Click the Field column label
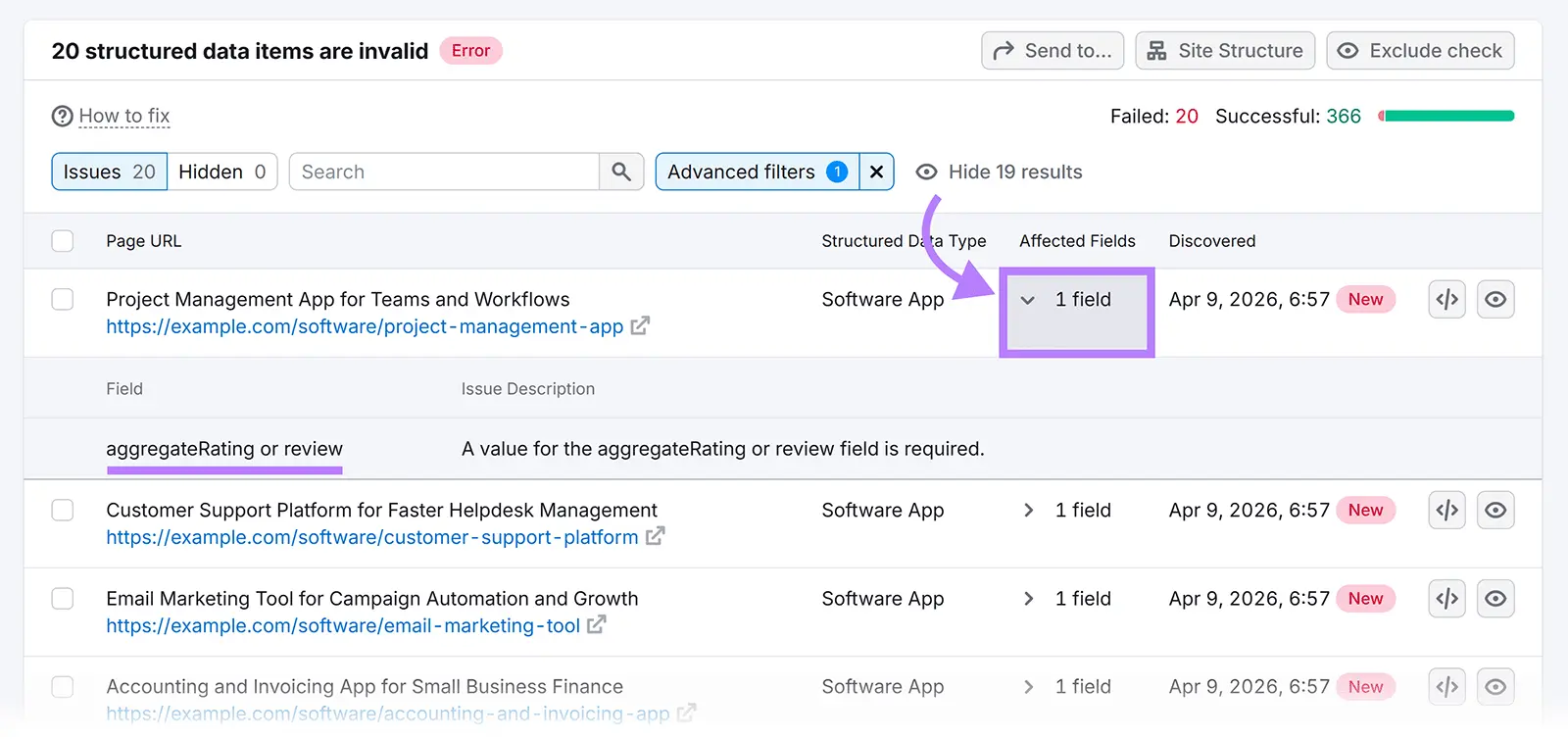This screenshot has width=1568, height=739. pos(124,389)
